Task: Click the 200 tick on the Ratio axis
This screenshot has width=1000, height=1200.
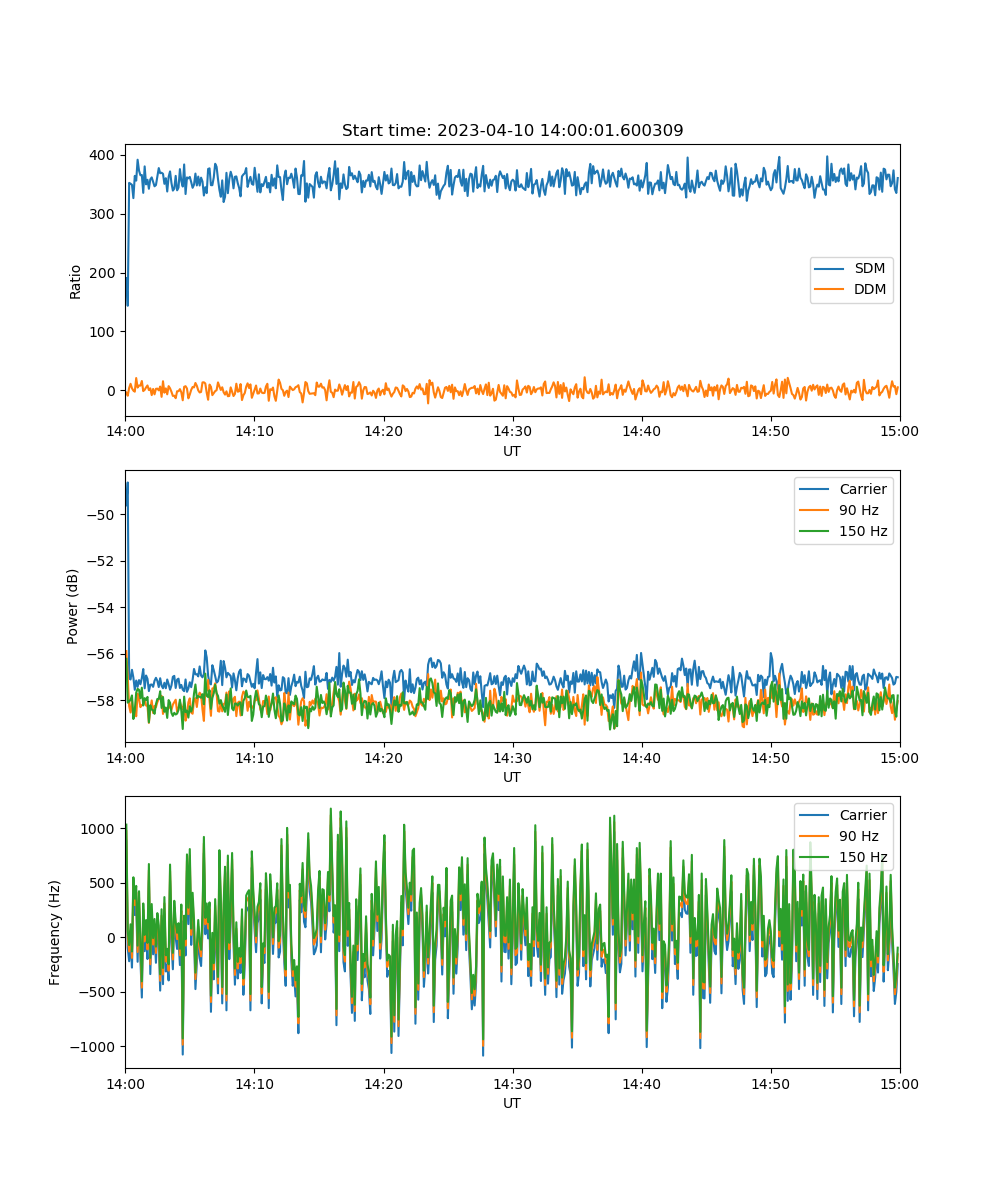Action: point(104,273)
